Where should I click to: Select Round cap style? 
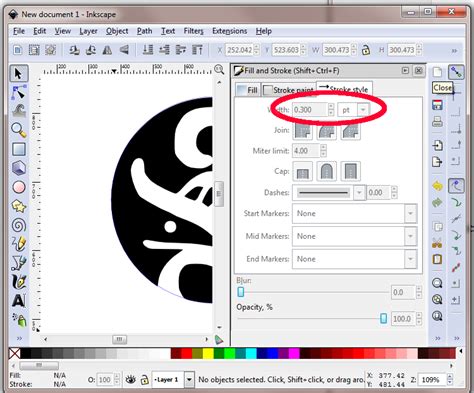[x=326, y=171]
